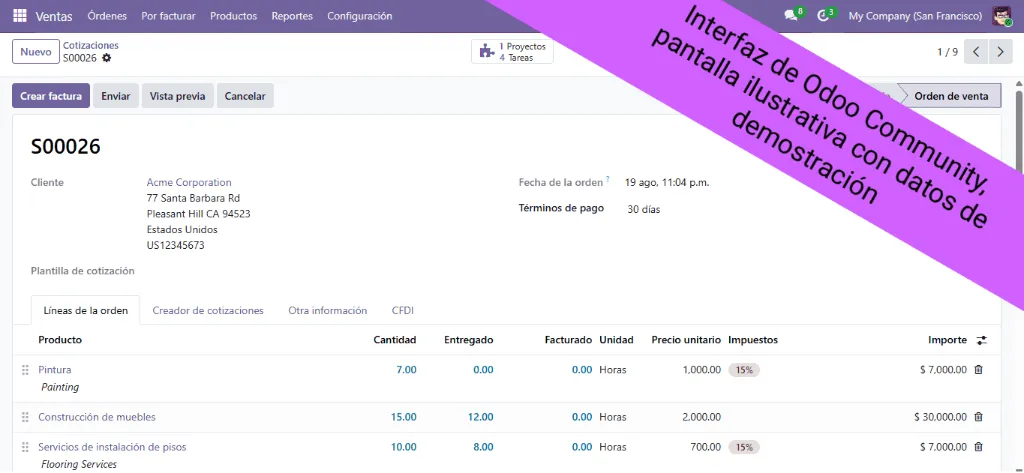Click the Términos de pago 30 días field

(x=644, y=210)
